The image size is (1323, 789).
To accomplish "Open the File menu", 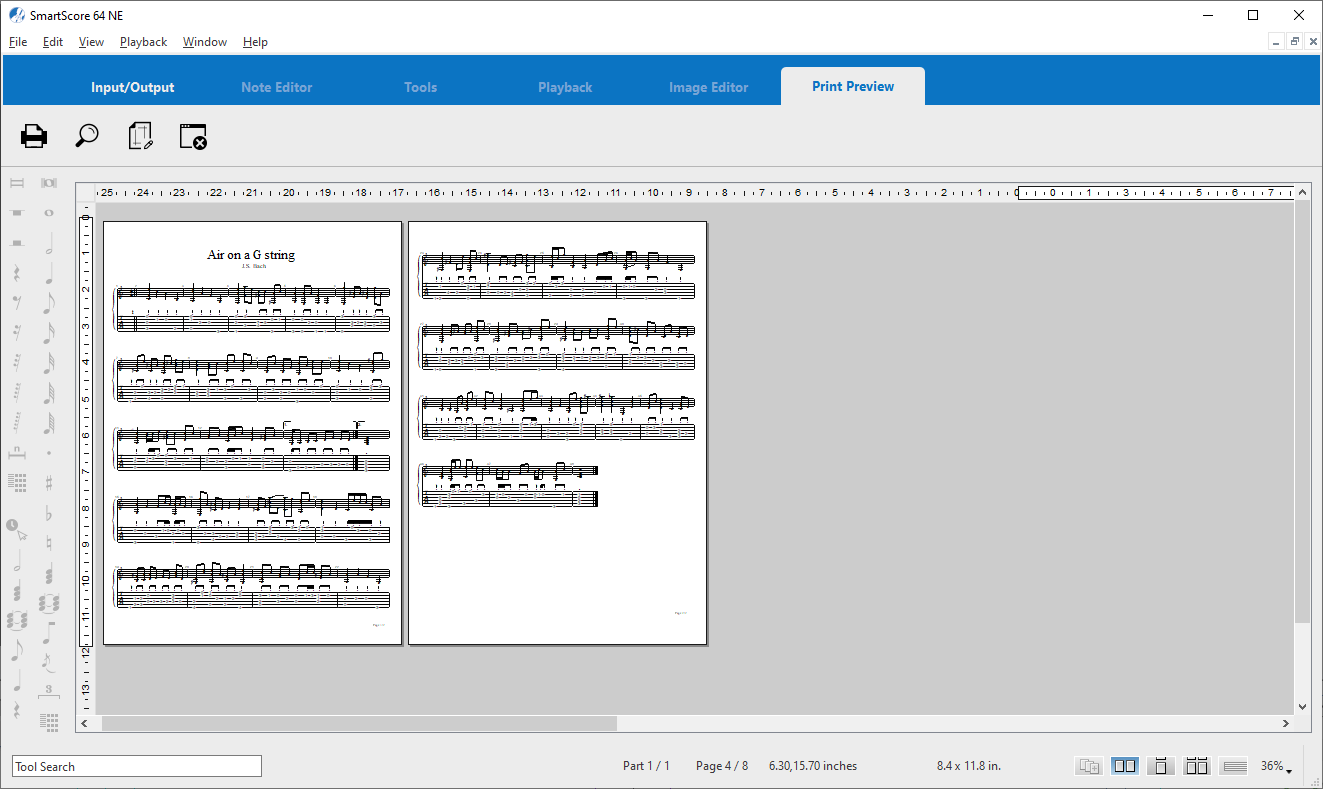I will tap(18, 42).
